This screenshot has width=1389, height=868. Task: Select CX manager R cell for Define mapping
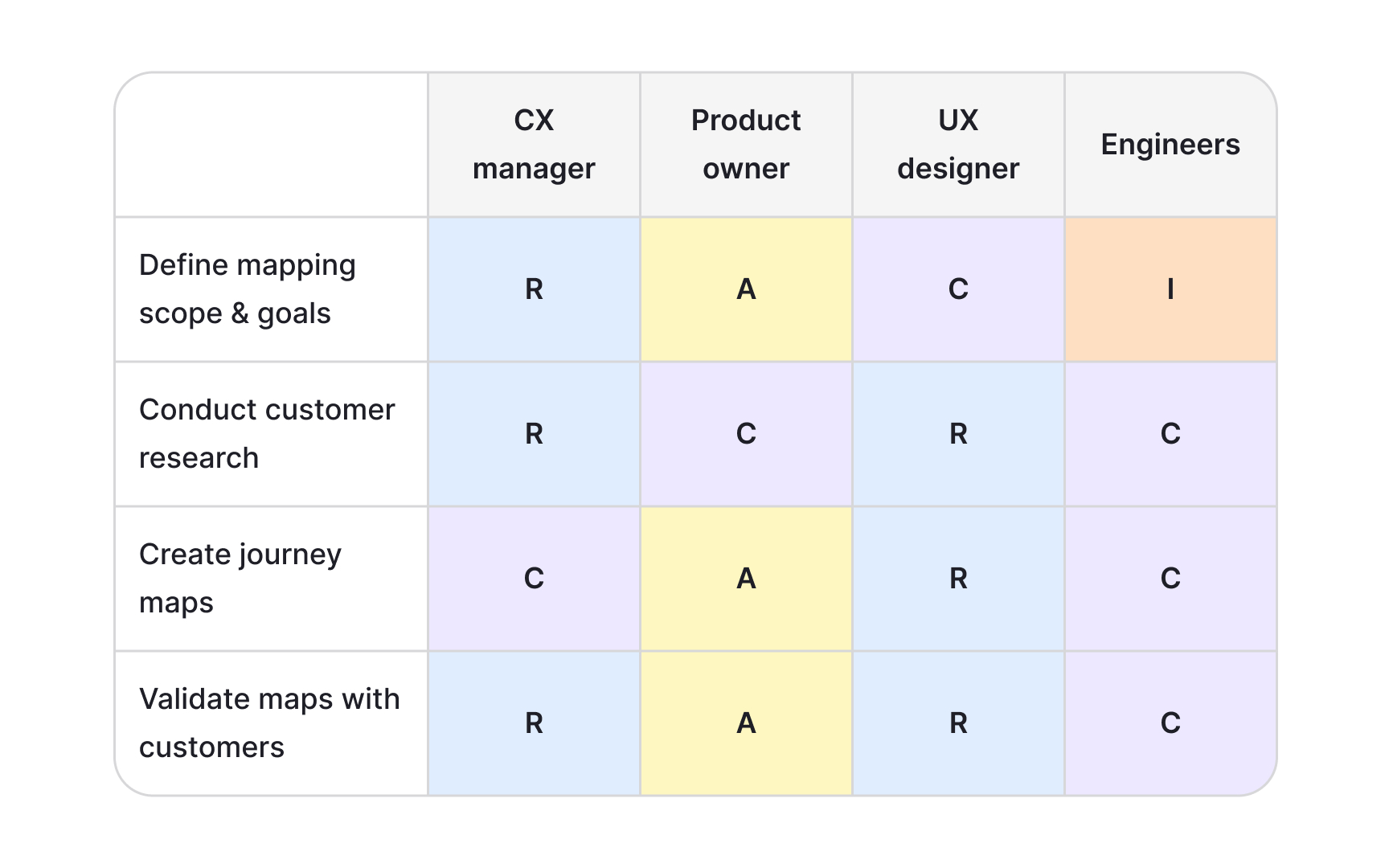coord(534,289)
